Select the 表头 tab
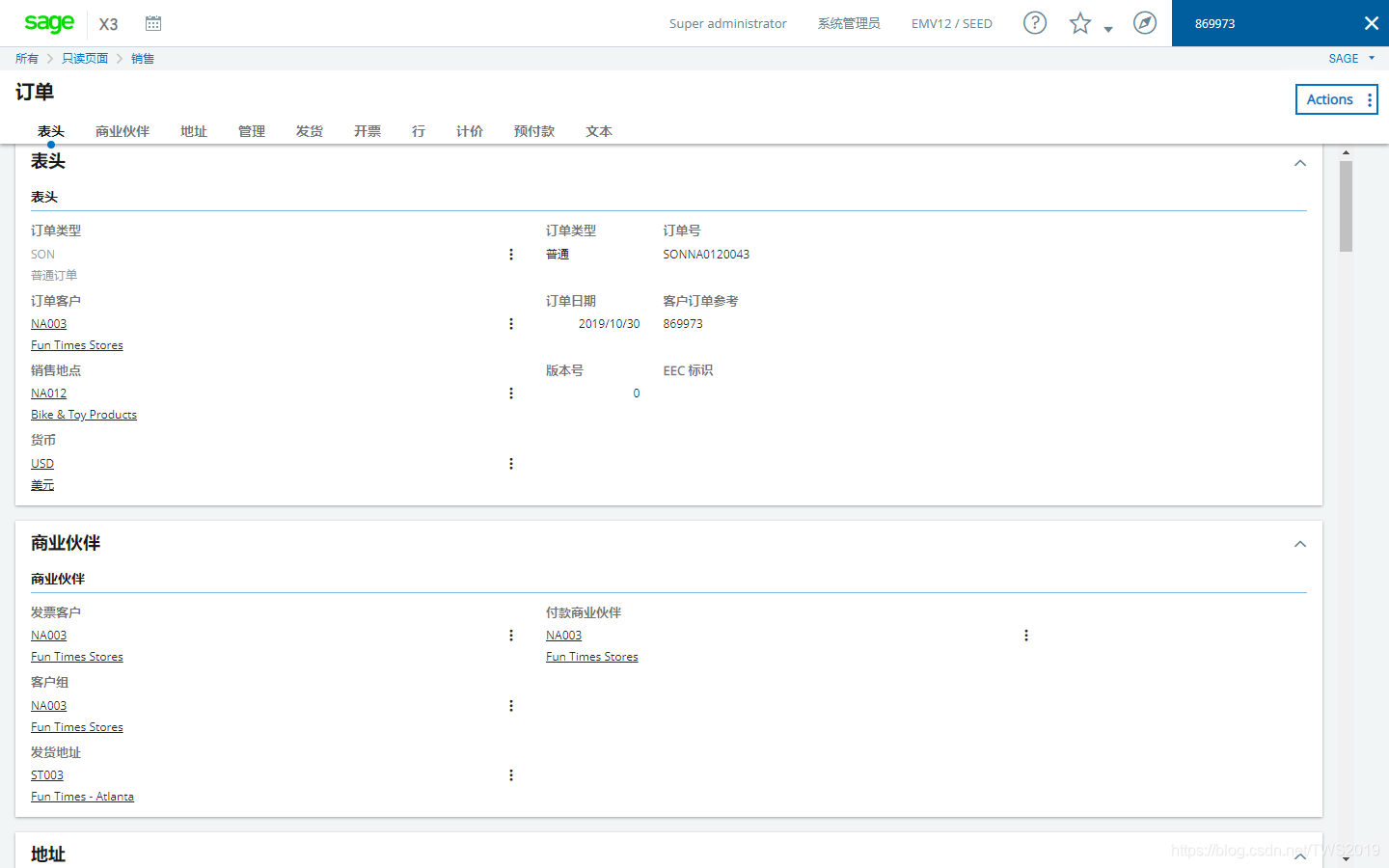Viewport: 1389px width, 868px height. [x=51, y=131]
